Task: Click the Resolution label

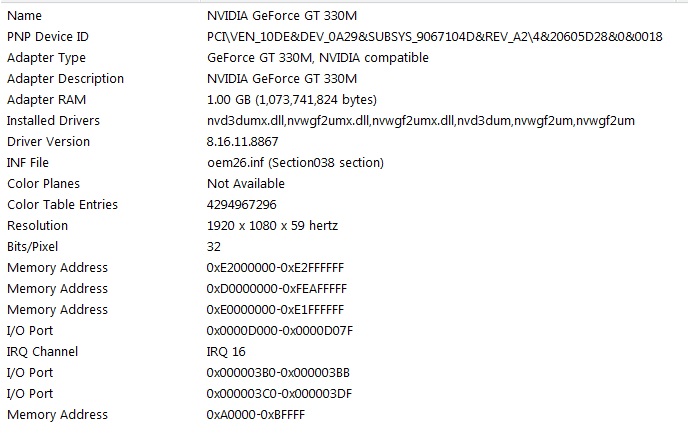Action: (x=38, y=226)
